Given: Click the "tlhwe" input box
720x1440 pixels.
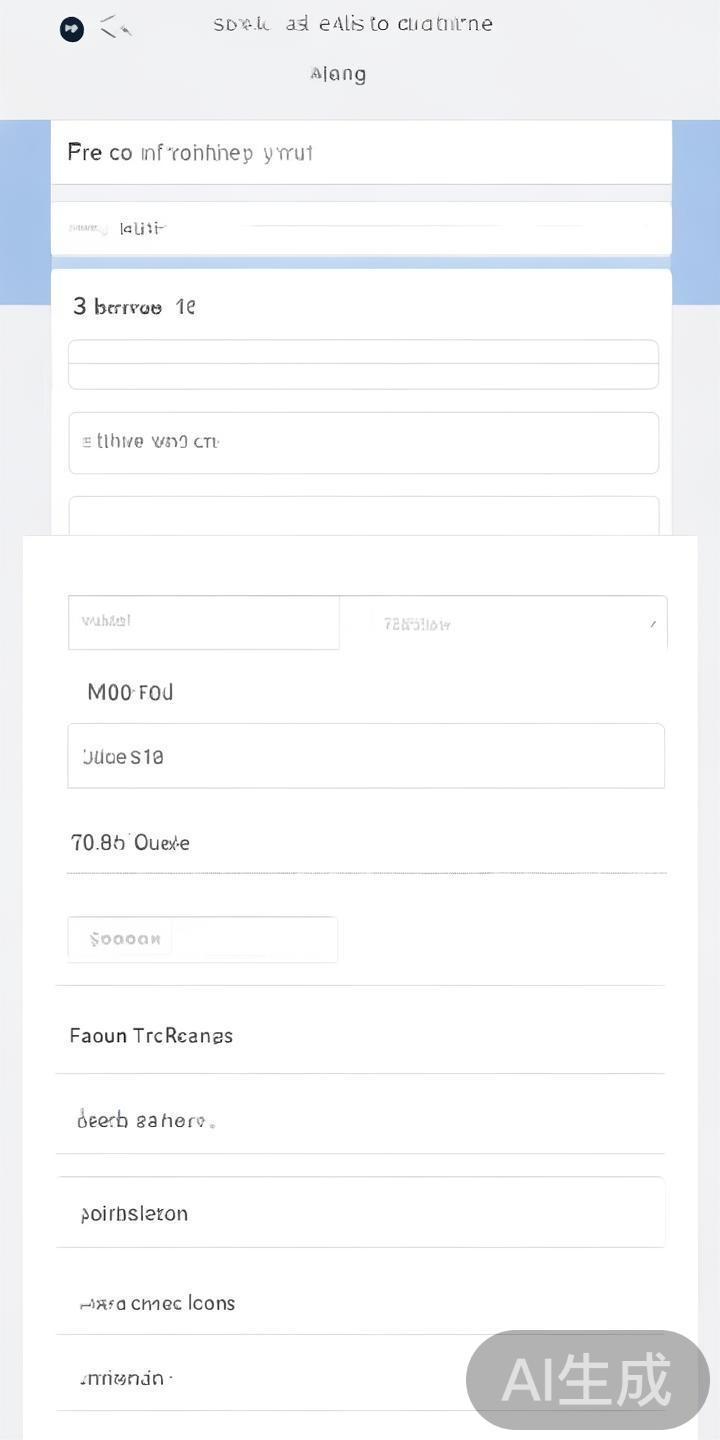Looking at the screenshot, I should tap(363, 442).
